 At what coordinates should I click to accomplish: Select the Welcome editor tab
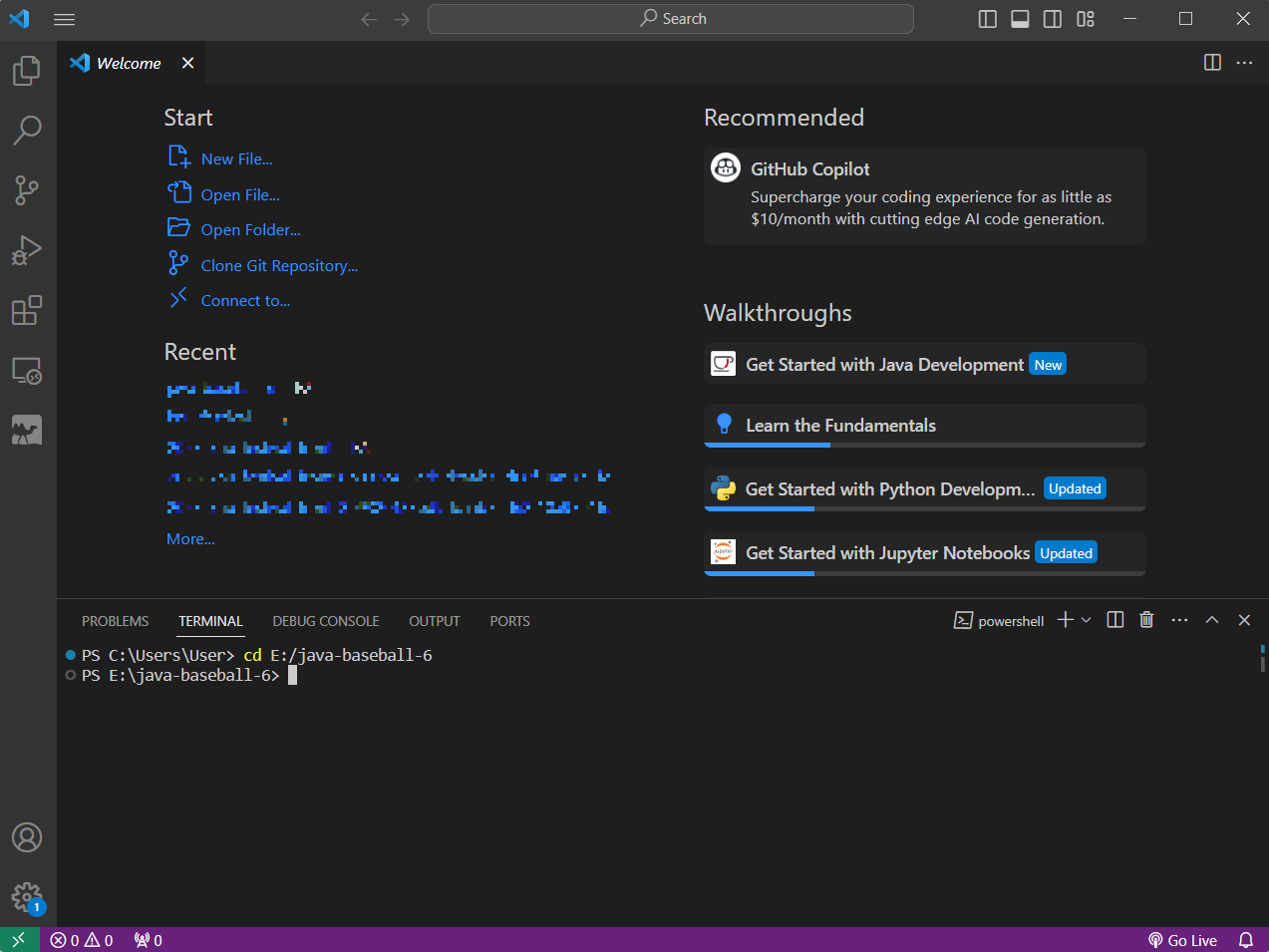(x=130, y=63)
